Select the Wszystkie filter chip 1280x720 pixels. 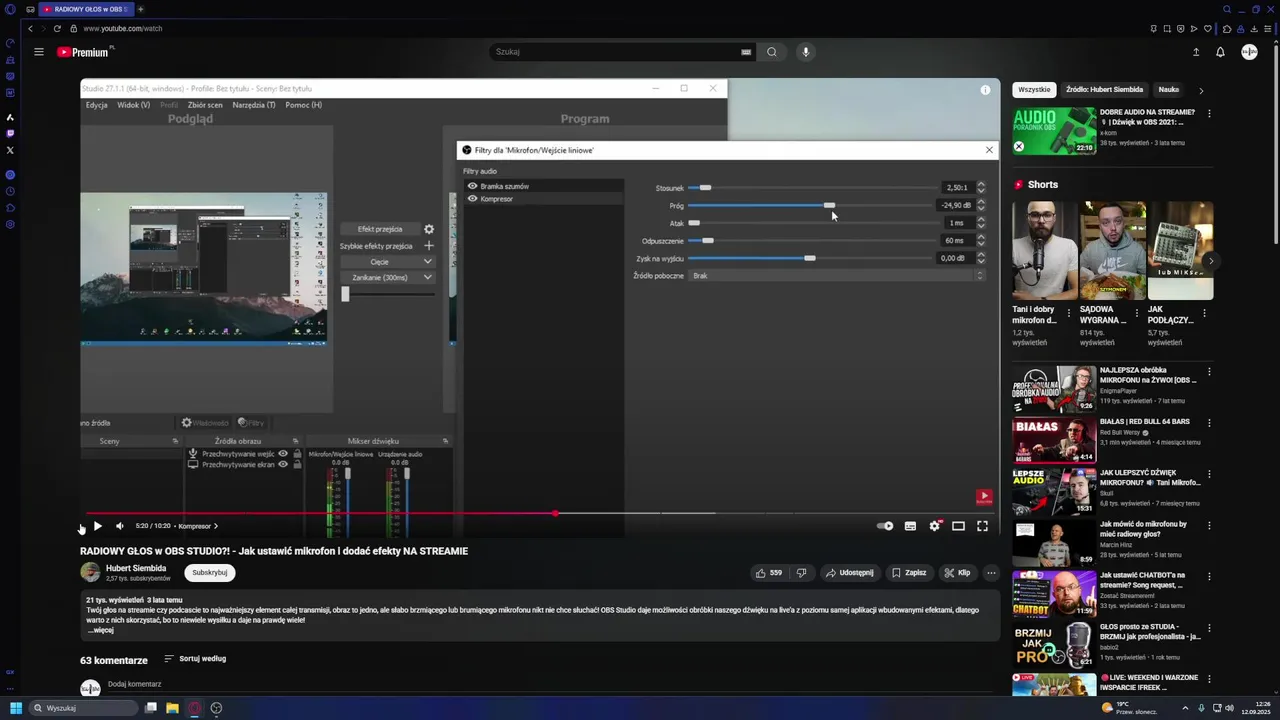click(1034, 90)
